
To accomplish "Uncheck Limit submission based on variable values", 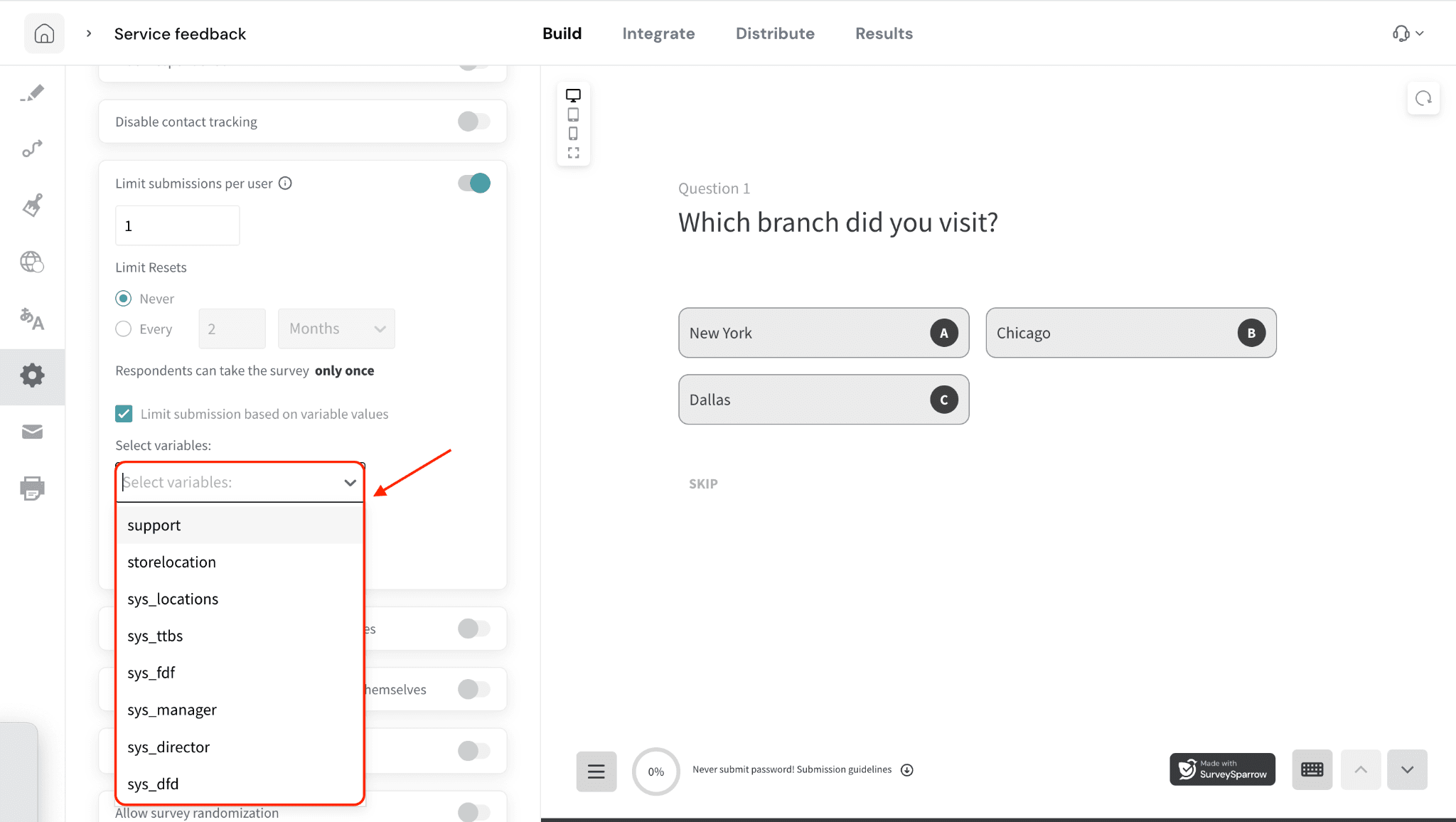I will click(124, 414).
